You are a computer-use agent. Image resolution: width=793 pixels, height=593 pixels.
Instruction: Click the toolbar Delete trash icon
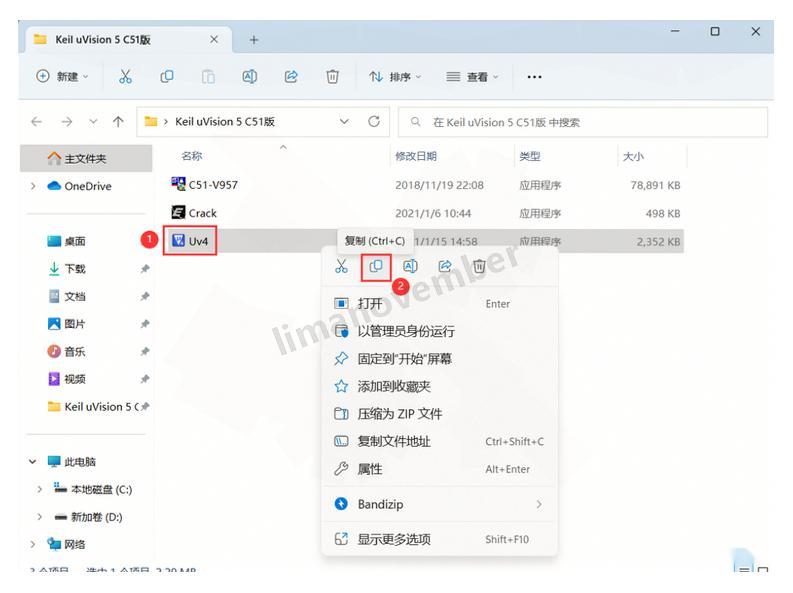[x=332, y=77]
